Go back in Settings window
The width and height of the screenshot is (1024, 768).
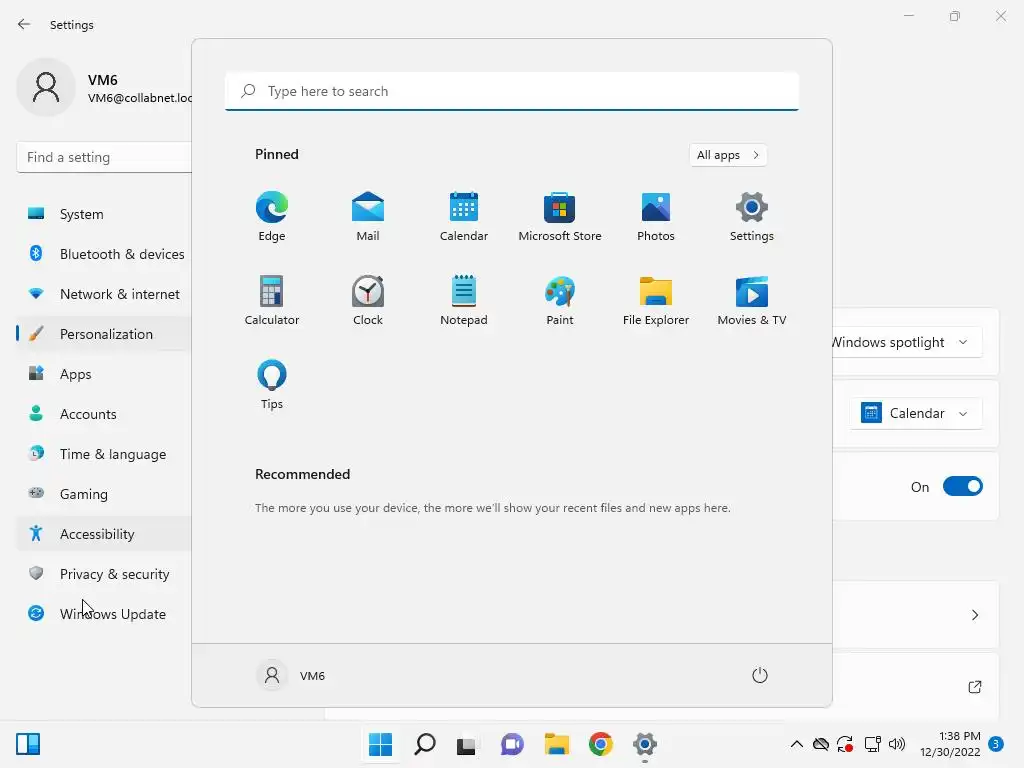click(24, 24)
